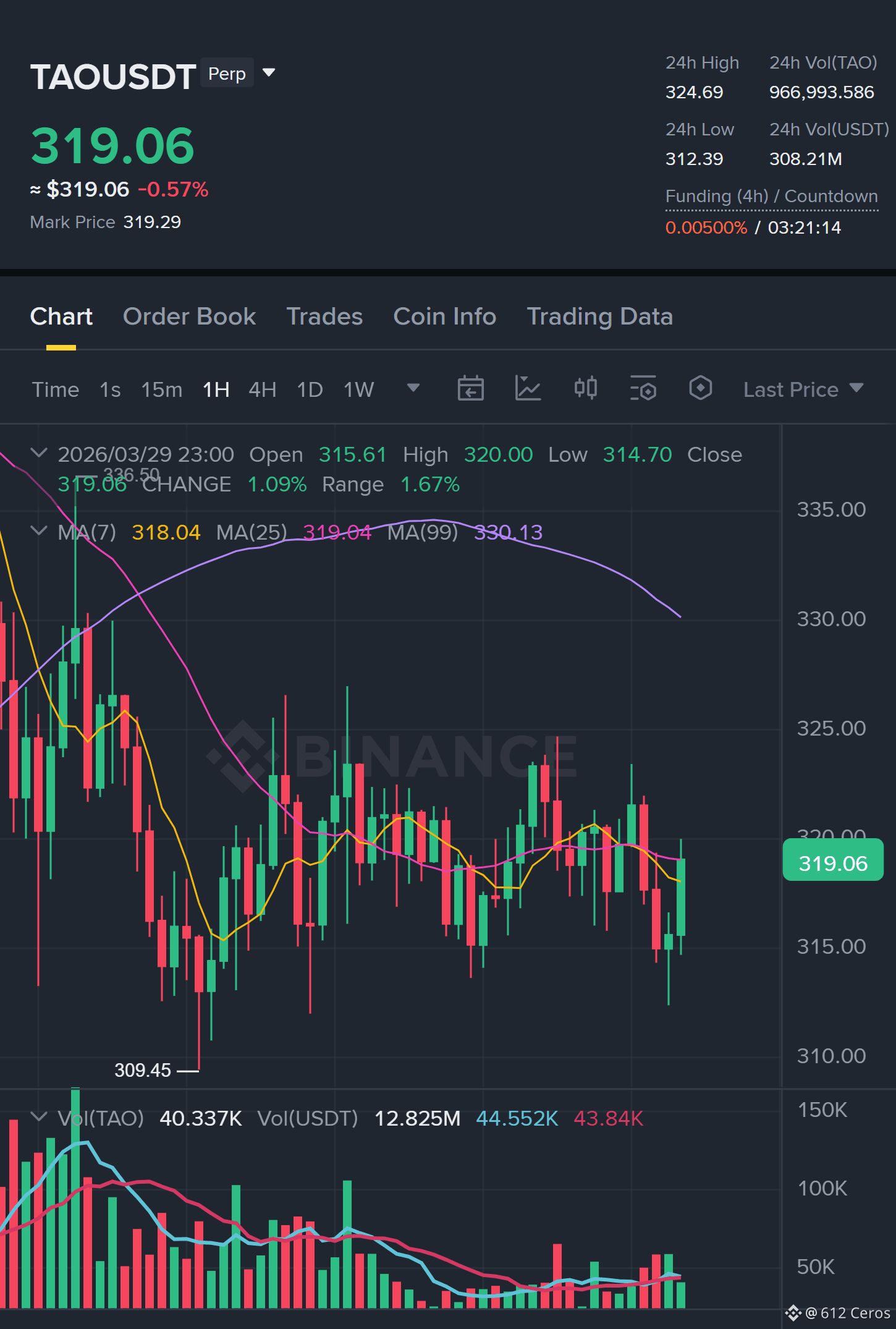Select the 15m timeframe
The height and width of the screenshot is (1329, 896).
[162, 390]
